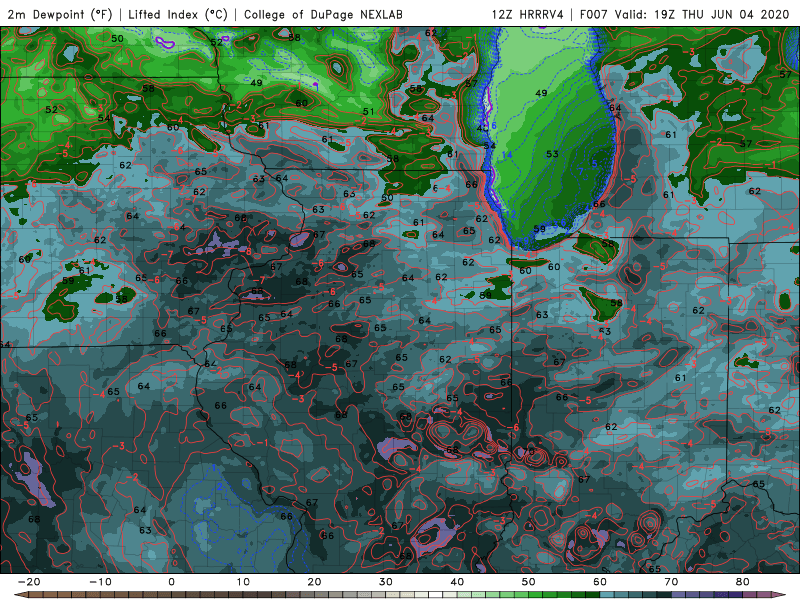Click the '70' dewpoint value on the map
Screen dimensions: 800x600
point(529,452)
